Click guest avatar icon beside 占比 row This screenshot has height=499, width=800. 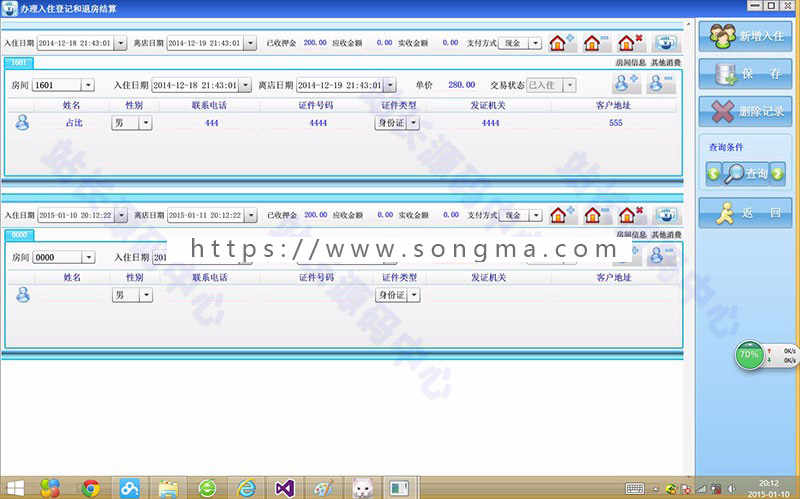pos(22,122)
